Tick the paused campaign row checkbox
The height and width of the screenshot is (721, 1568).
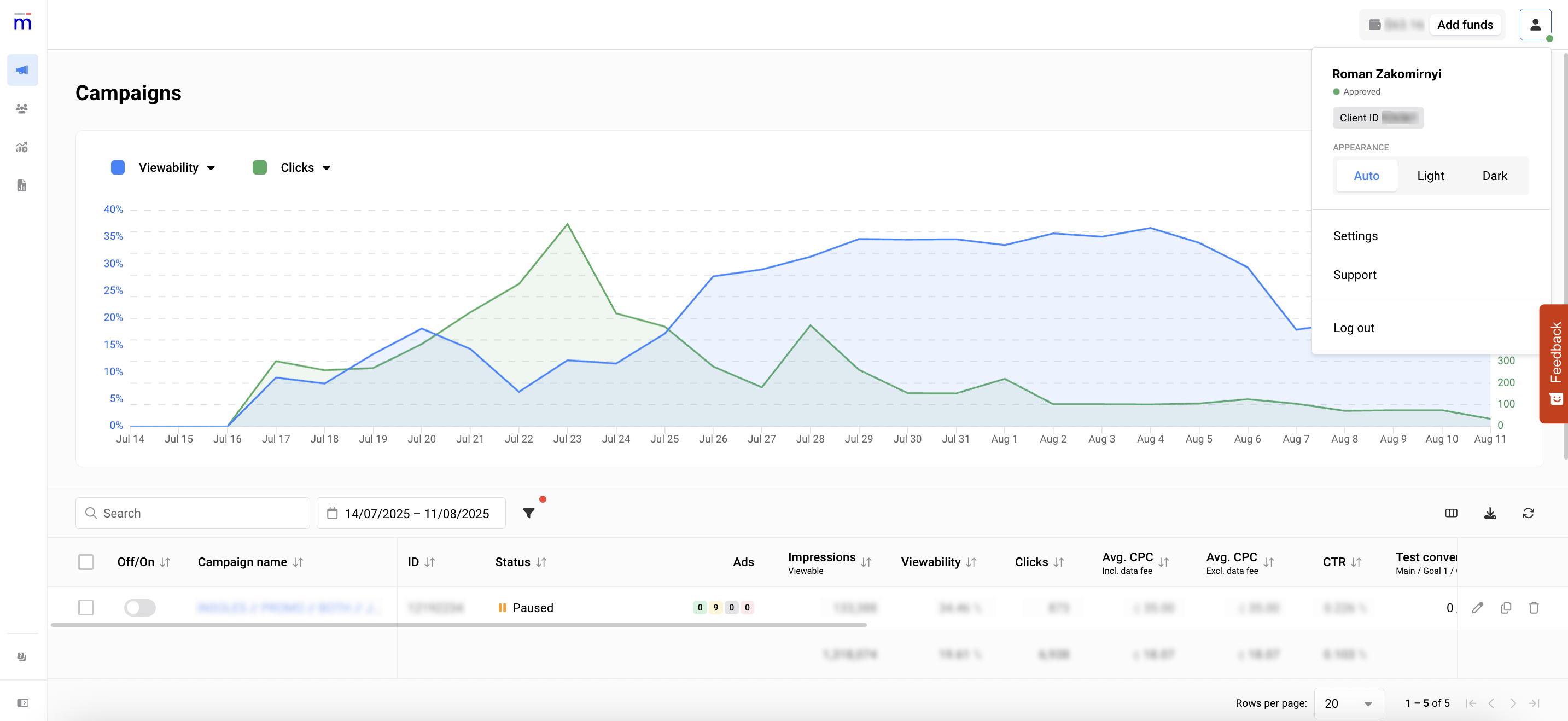point(86,607)
